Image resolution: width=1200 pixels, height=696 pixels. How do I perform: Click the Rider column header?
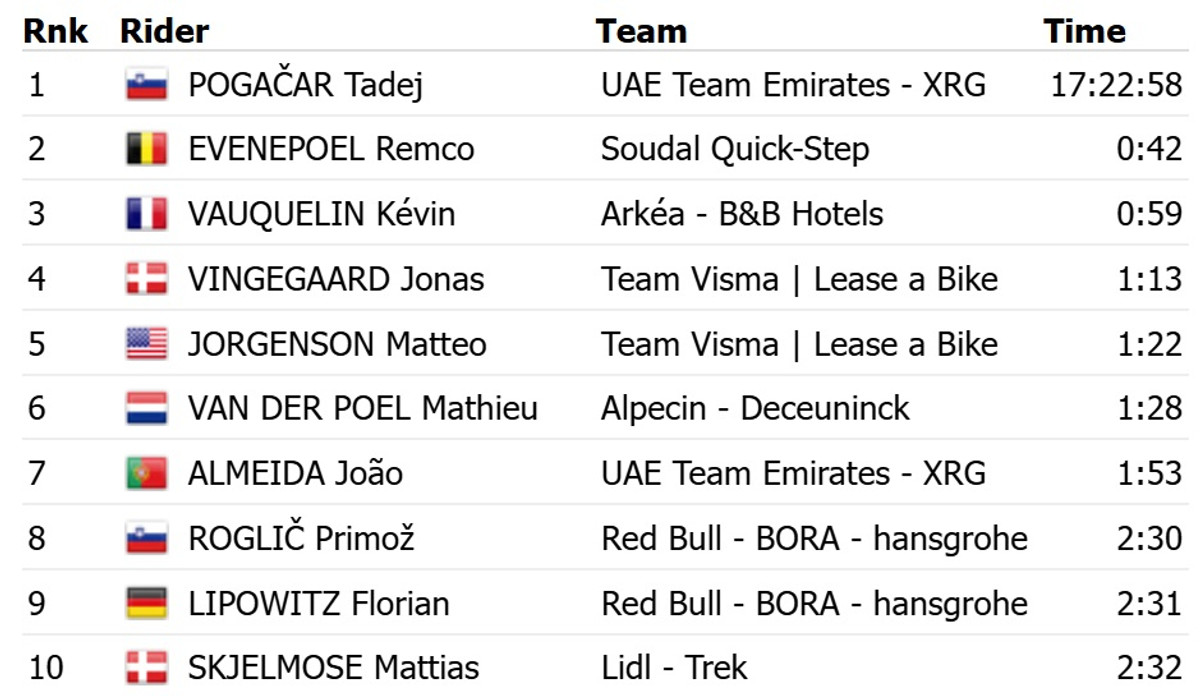(164, 32)
